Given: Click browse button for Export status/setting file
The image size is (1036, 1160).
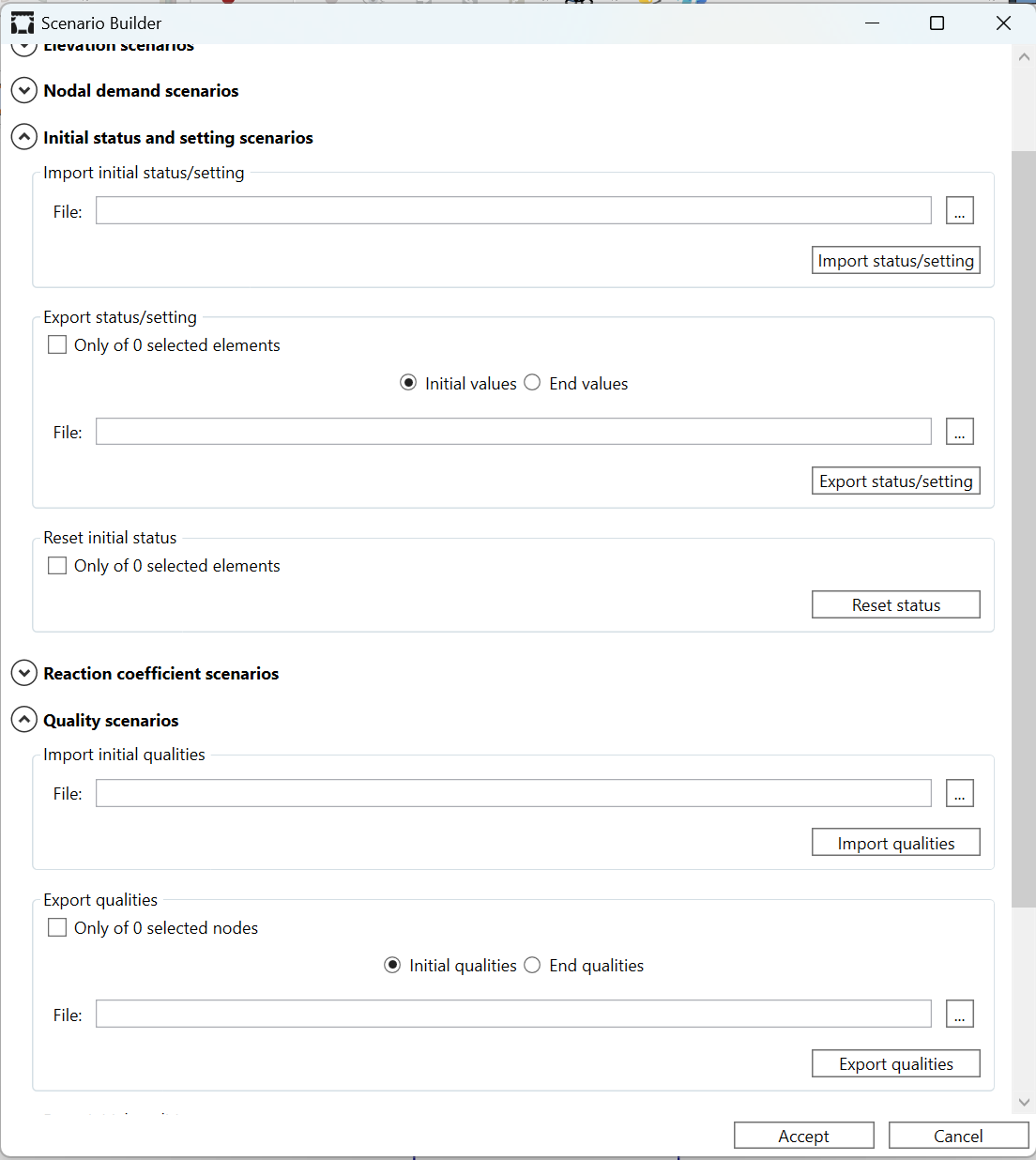Looking at the screenshot, I should tap(959, 432).
